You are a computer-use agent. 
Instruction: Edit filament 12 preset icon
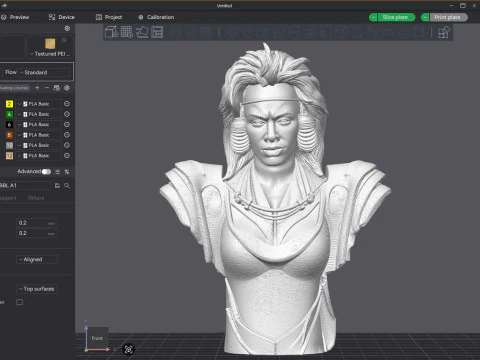point(67,155)
